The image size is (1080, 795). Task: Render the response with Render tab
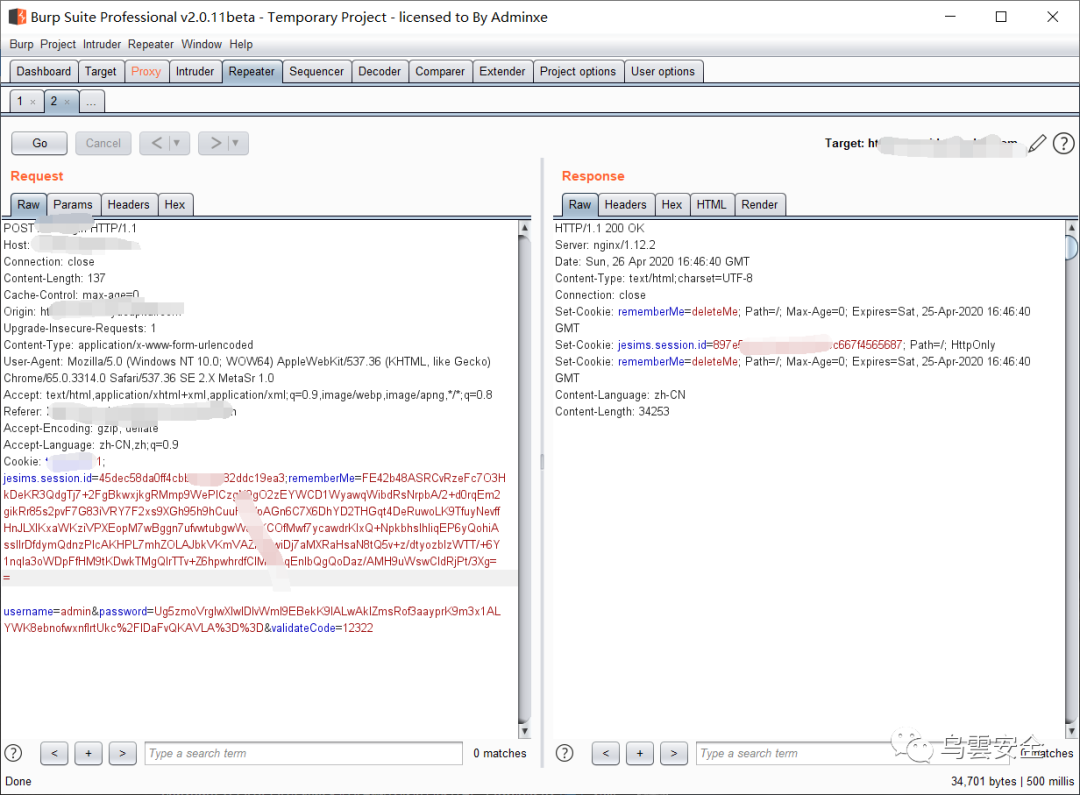click(760, 205)
